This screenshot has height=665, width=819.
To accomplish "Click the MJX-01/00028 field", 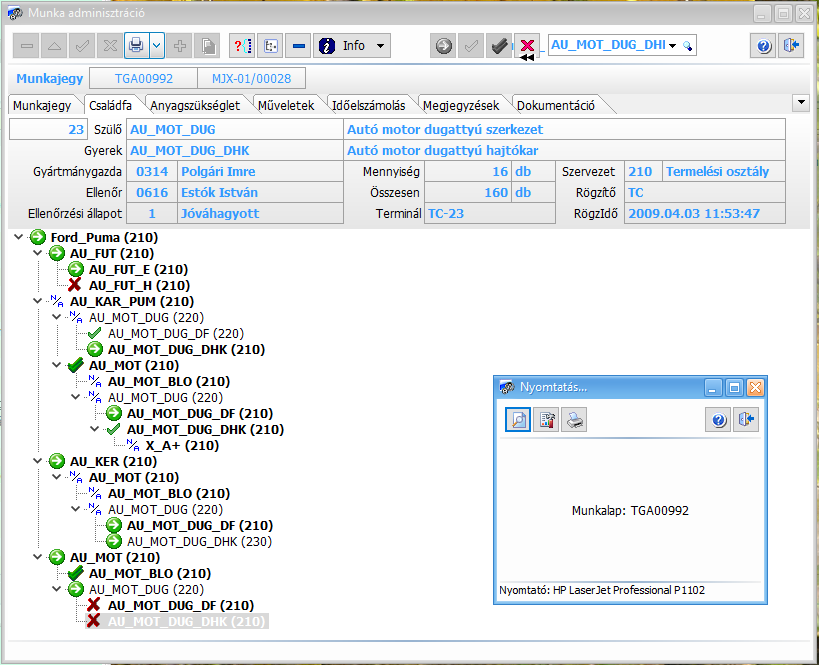I will pos(251,78).
